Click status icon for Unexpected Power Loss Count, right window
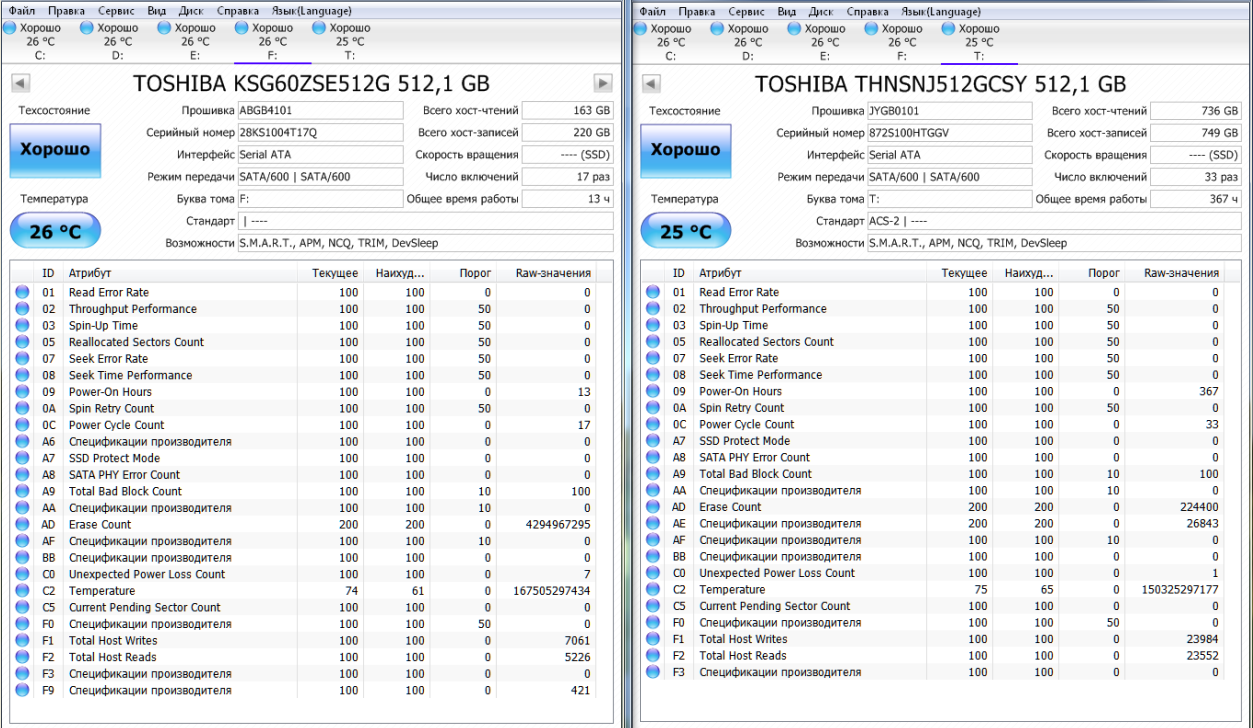Viewport: 1253px width, 728px height. [x=653, y=573]
